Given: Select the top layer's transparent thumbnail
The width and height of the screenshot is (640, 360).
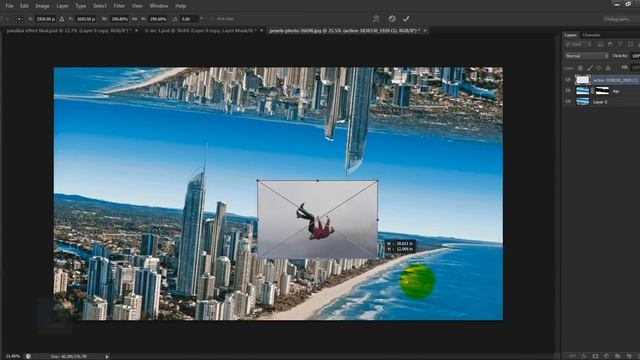Looking at the screenshot, I should tap(582, 80).
